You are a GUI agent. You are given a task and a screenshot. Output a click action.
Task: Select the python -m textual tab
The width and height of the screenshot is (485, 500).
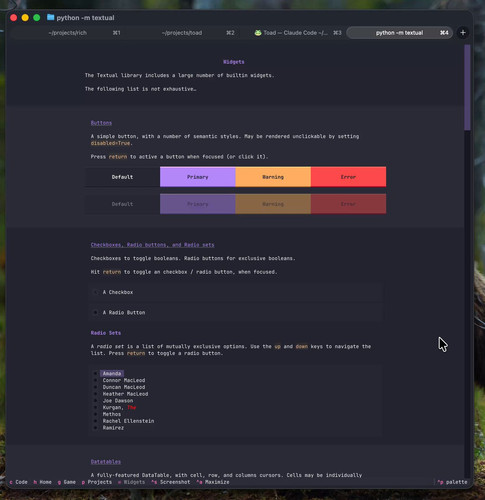tap(399, 33)
